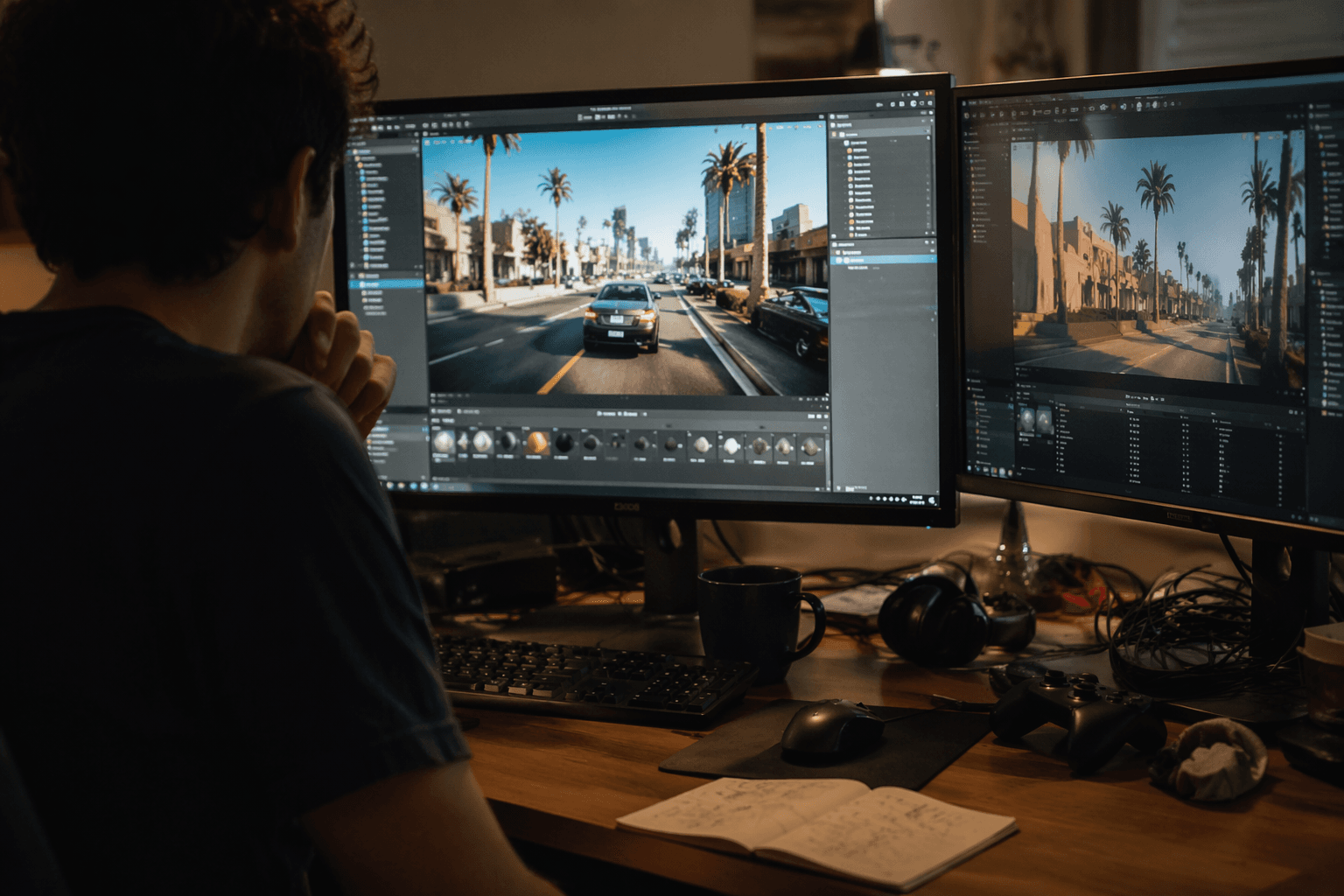Viewport: 1344px width, 896px height.
Task: Pick the leftmost white material sphere thumbnail
Action: 444,442
